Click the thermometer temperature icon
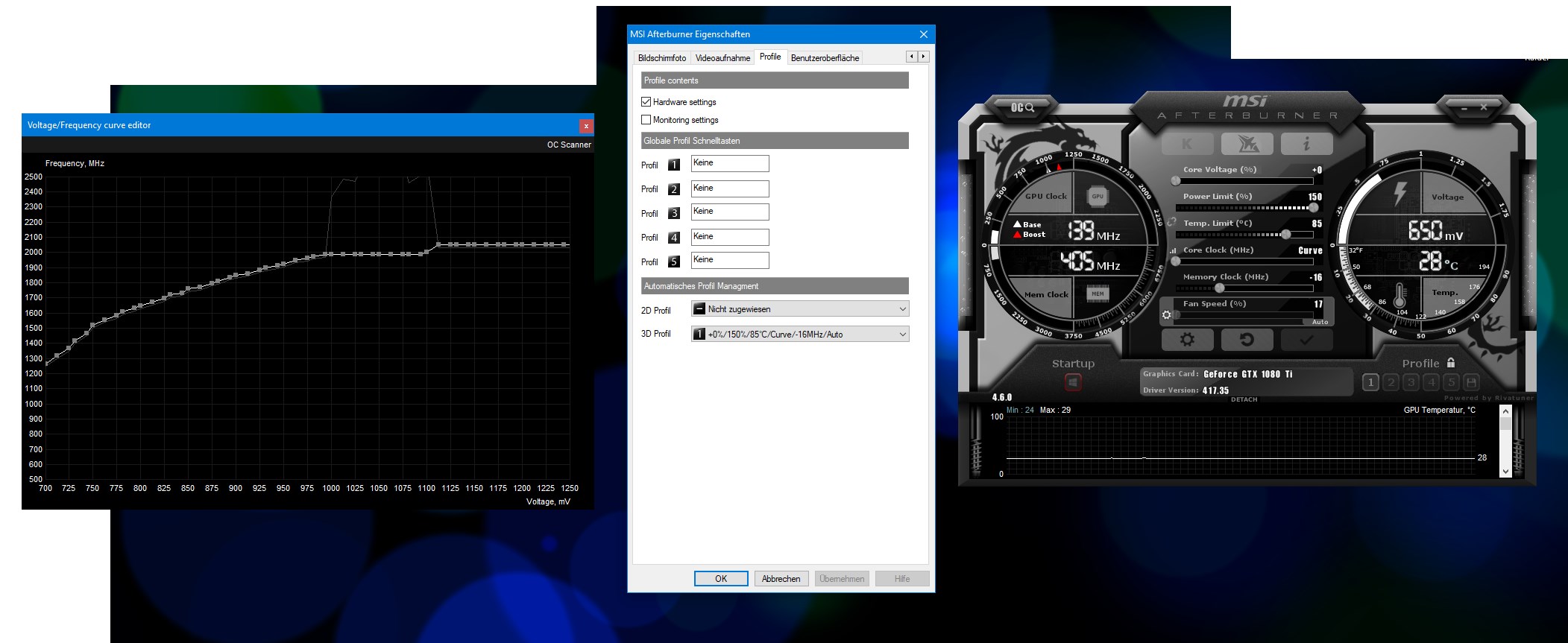Image resolution: width=1568 pixels, height=643 pixels. [1399, 296]
